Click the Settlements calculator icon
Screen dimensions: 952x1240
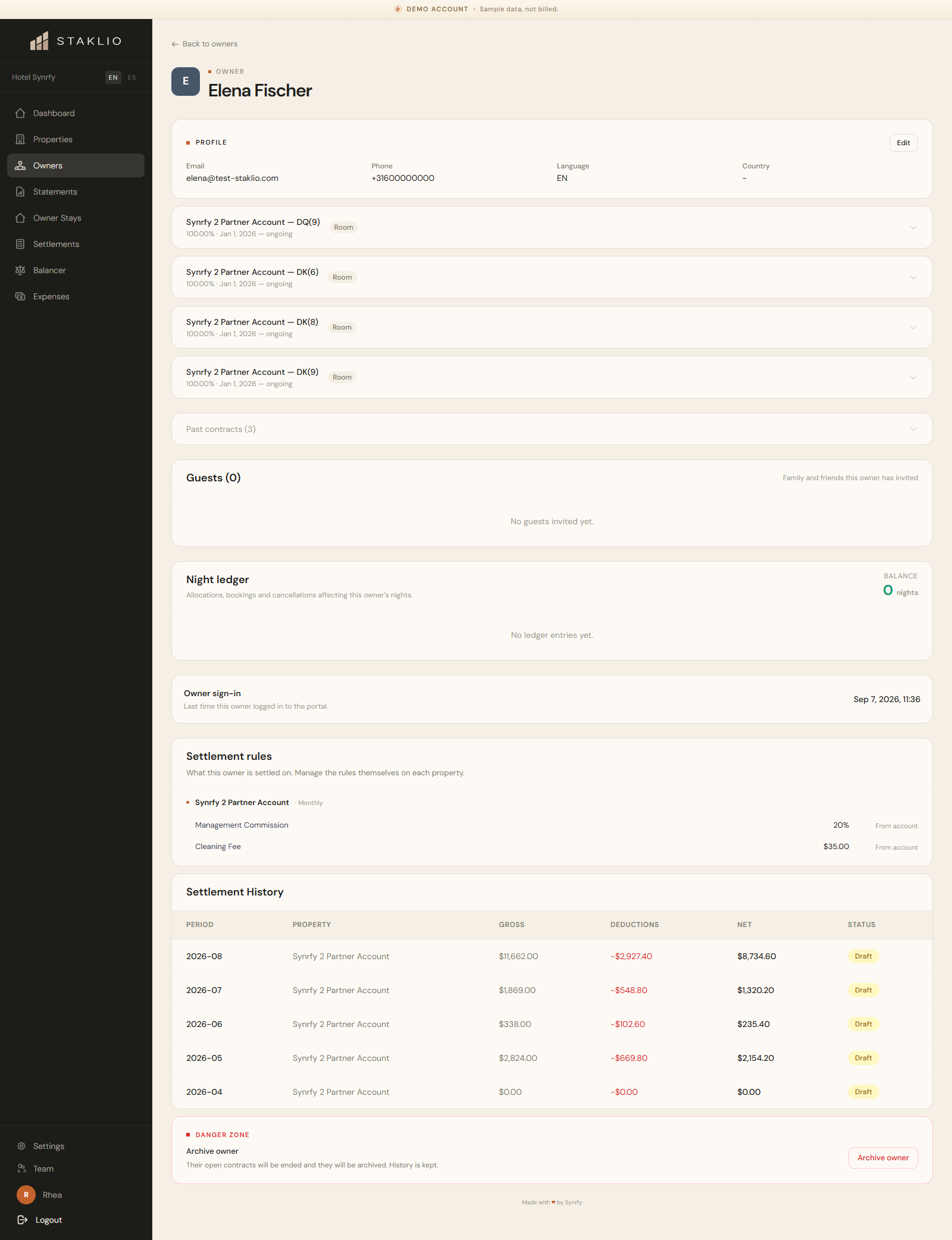coord(20,244)
